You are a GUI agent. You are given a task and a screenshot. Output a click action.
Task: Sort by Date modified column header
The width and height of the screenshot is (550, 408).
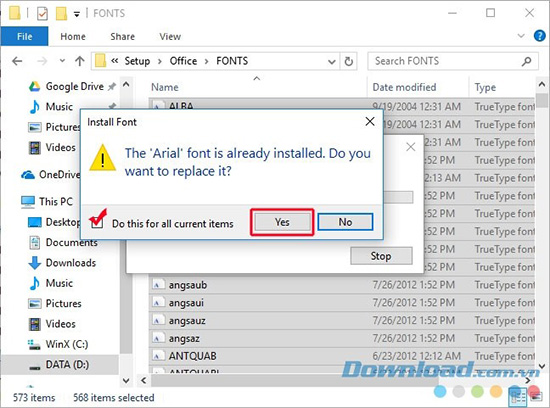click(x=404, y=87)
